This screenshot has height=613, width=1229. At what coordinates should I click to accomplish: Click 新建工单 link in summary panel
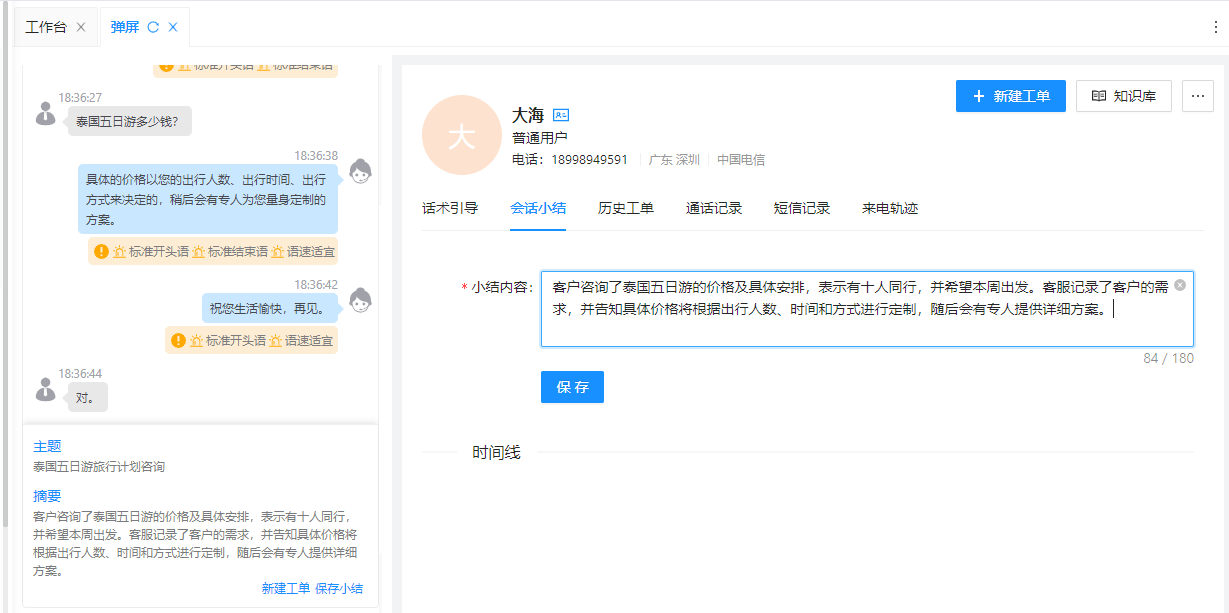(x=286, y=589)
